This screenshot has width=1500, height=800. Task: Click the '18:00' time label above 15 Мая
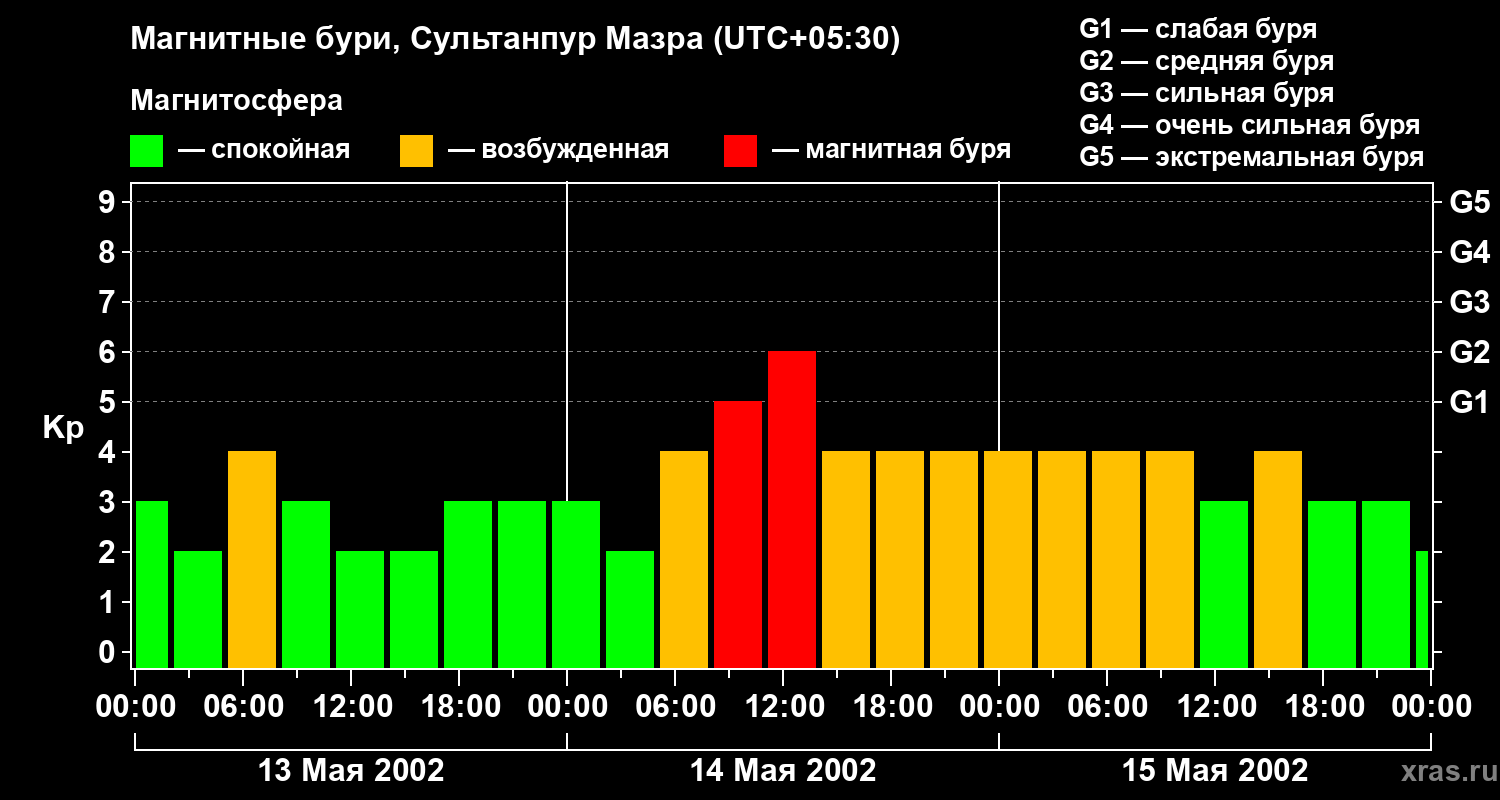coord(1323,707)
